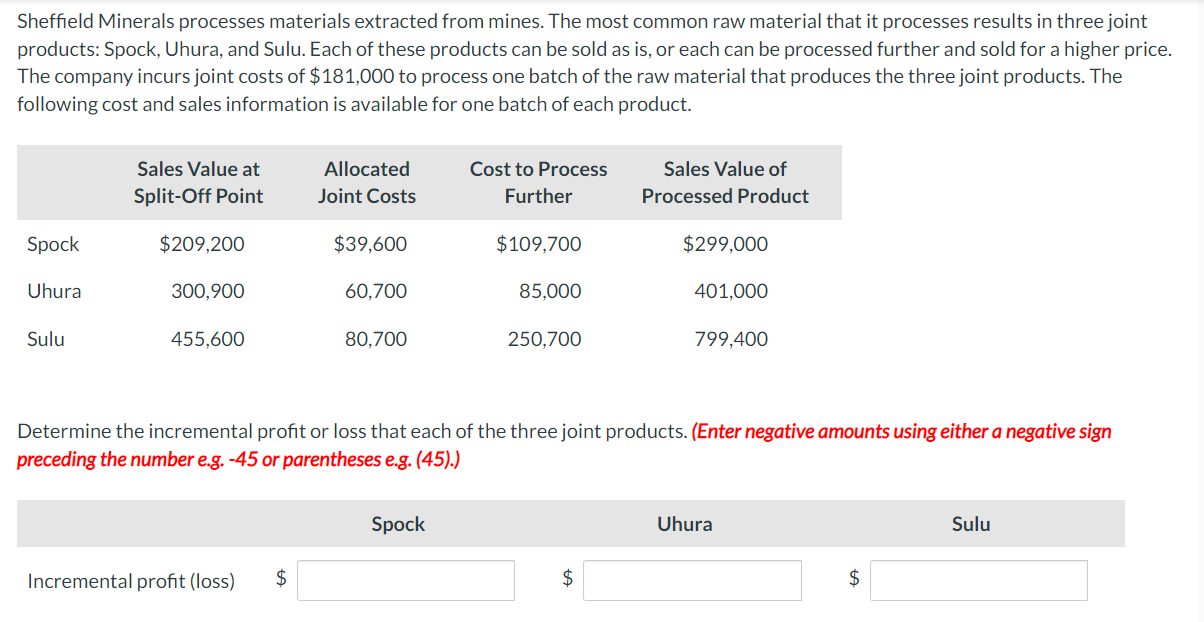Click the $209,200 split-off value cell
The width and height of the screenshot is (1204, 622).
tap(202, 244)
